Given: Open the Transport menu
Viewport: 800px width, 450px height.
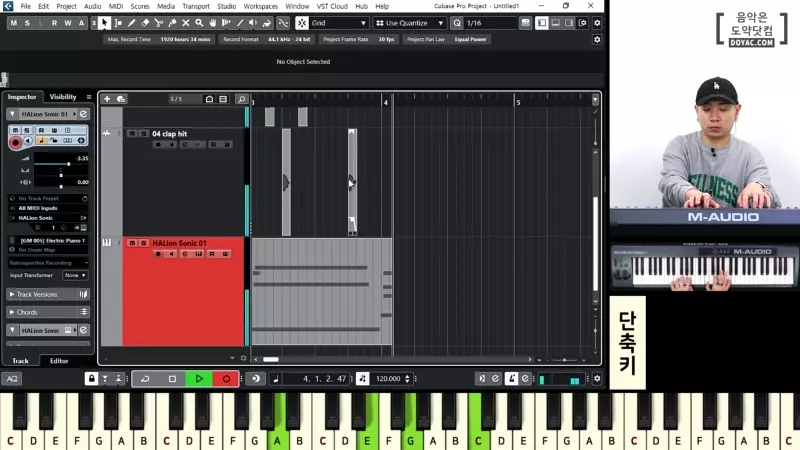Looking at the screenshot, I should (x=196, y=6).
